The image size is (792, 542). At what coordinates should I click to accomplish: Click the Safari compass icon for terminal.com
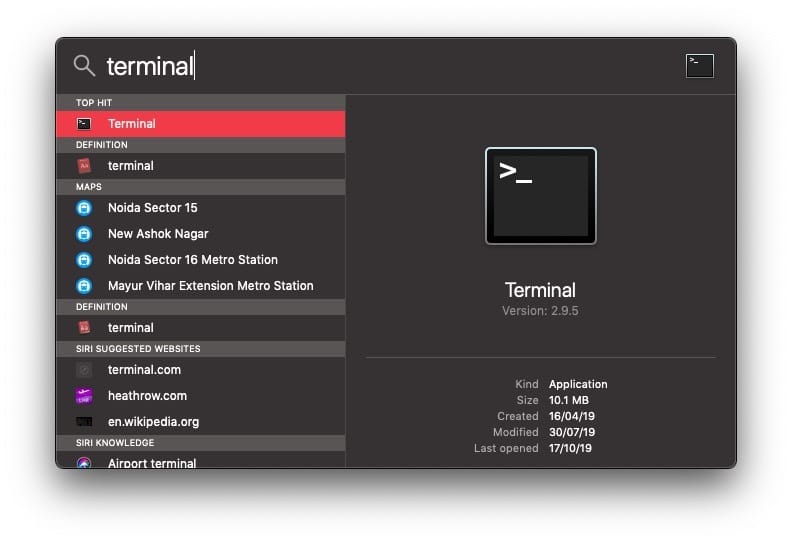point(85,370)
